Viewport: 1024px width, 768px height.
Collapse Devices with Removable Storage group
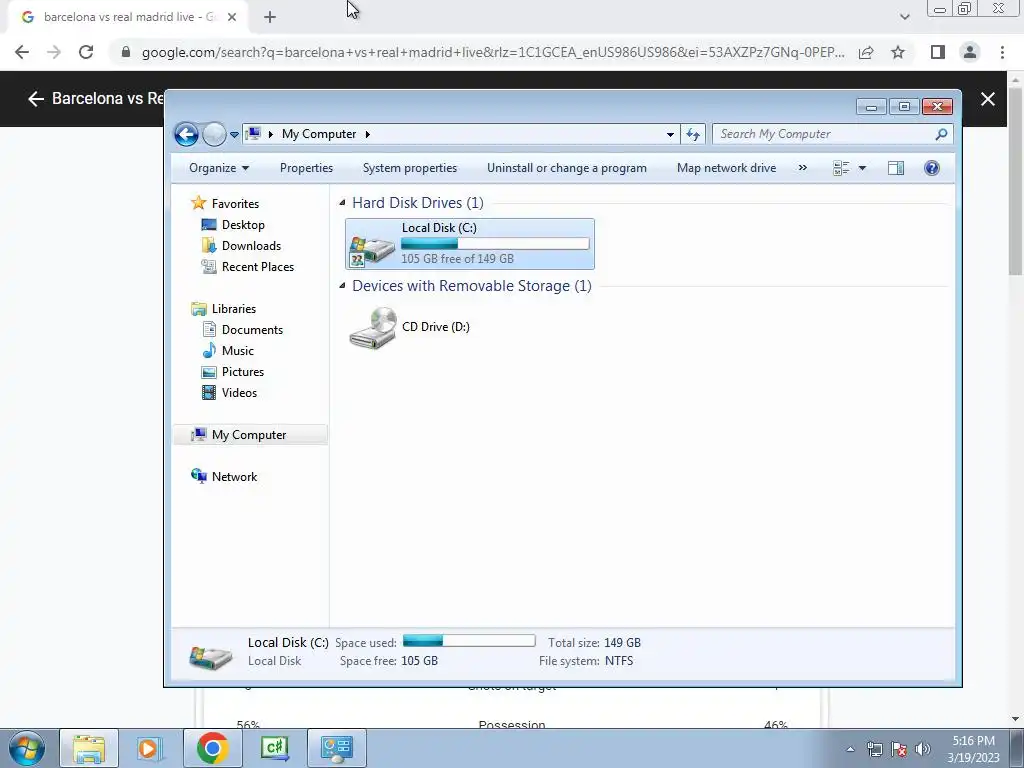pyautogui.click(x=342, y=285)
